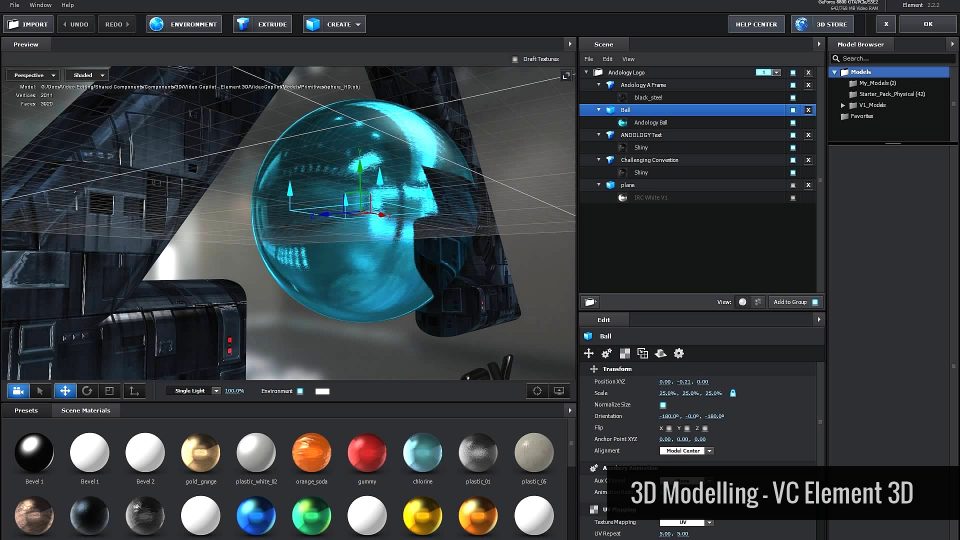Viewport: 960px width, 540px height.
Task: Activate the Move gizmo tool
Action: [64, 391]
